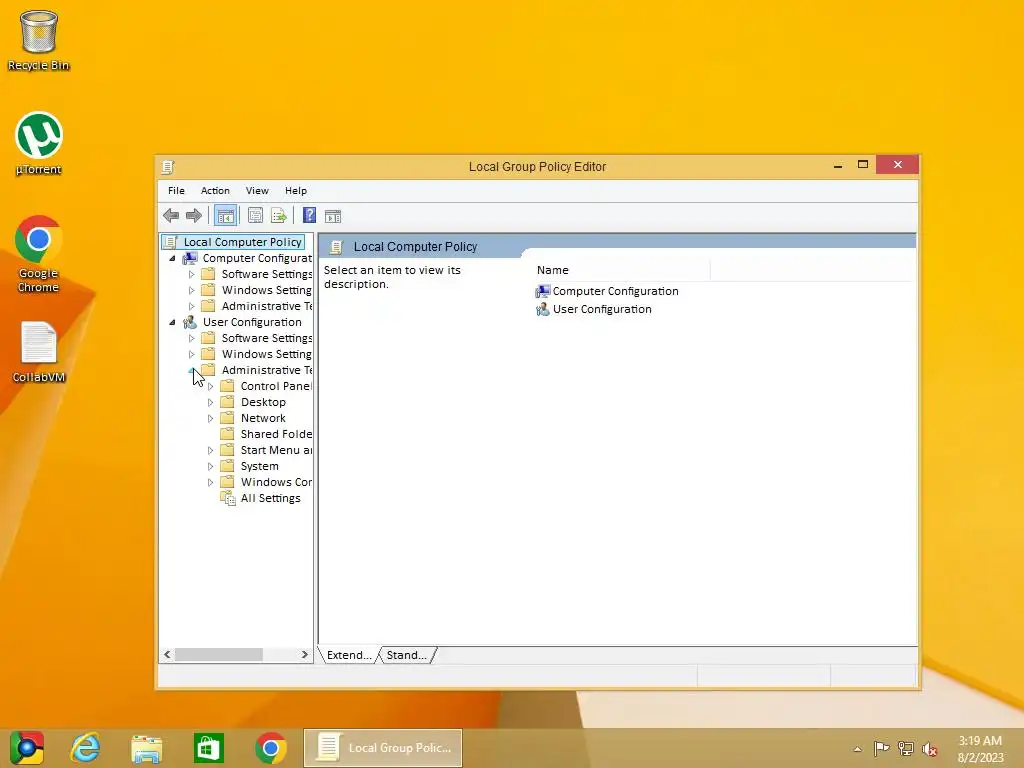Expand Software Settings under Computer Configuration

[191, 274]
